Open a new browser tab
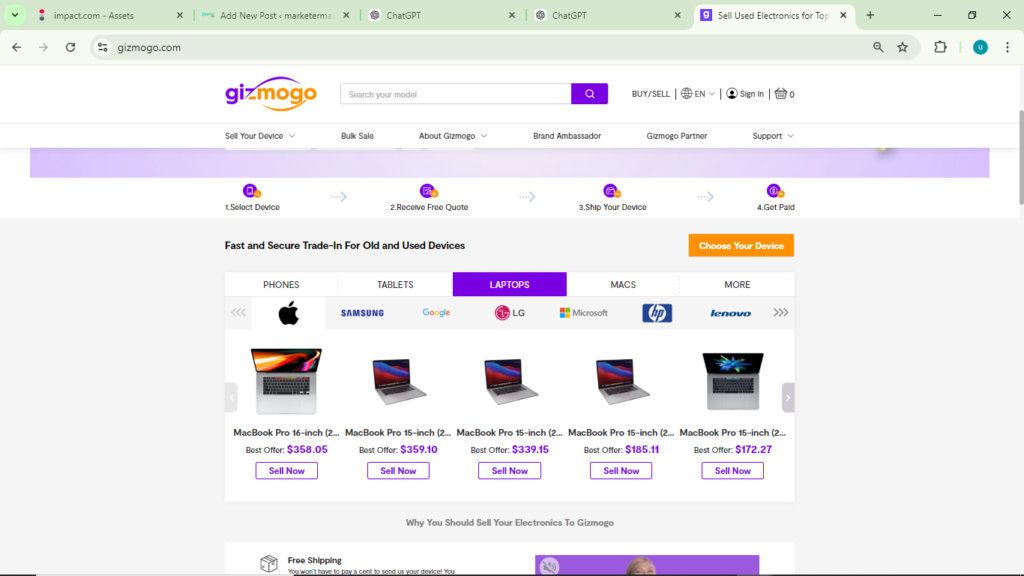 (870, 15)
